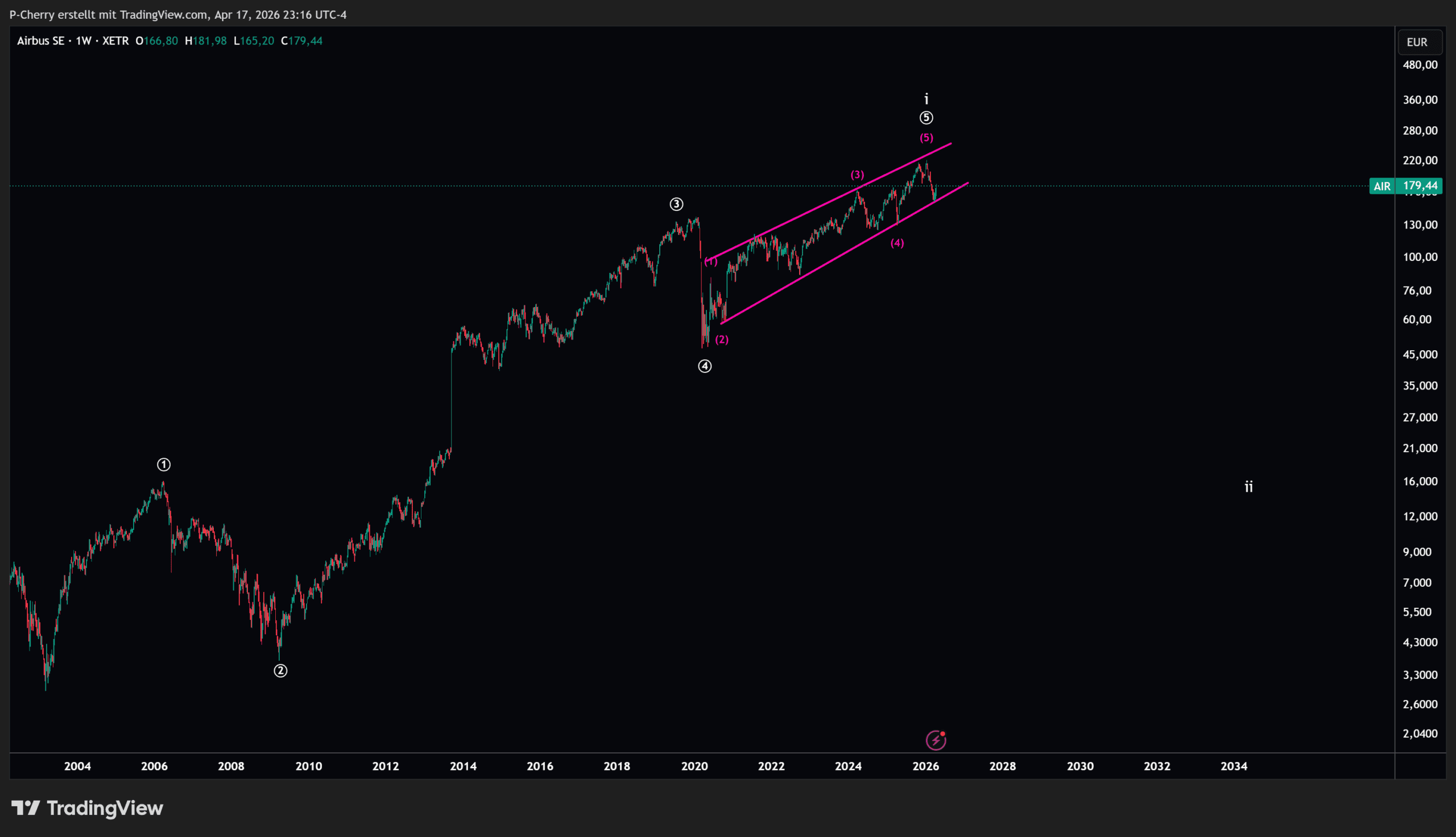Select the circled wave 2 label
The width and height of the screenshot is (1456, 837).
click(280, 670)
